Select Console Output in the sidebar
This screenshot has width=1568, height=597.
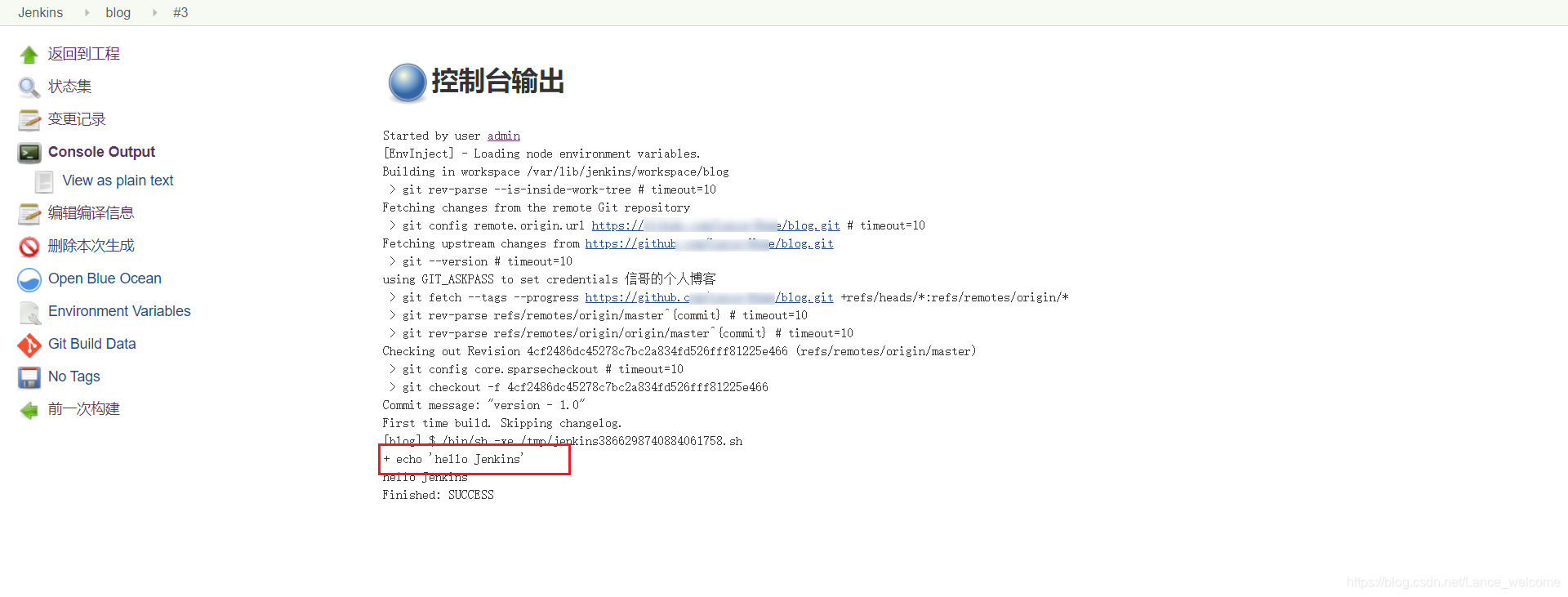pyautogui.click(x=101, y=152)
